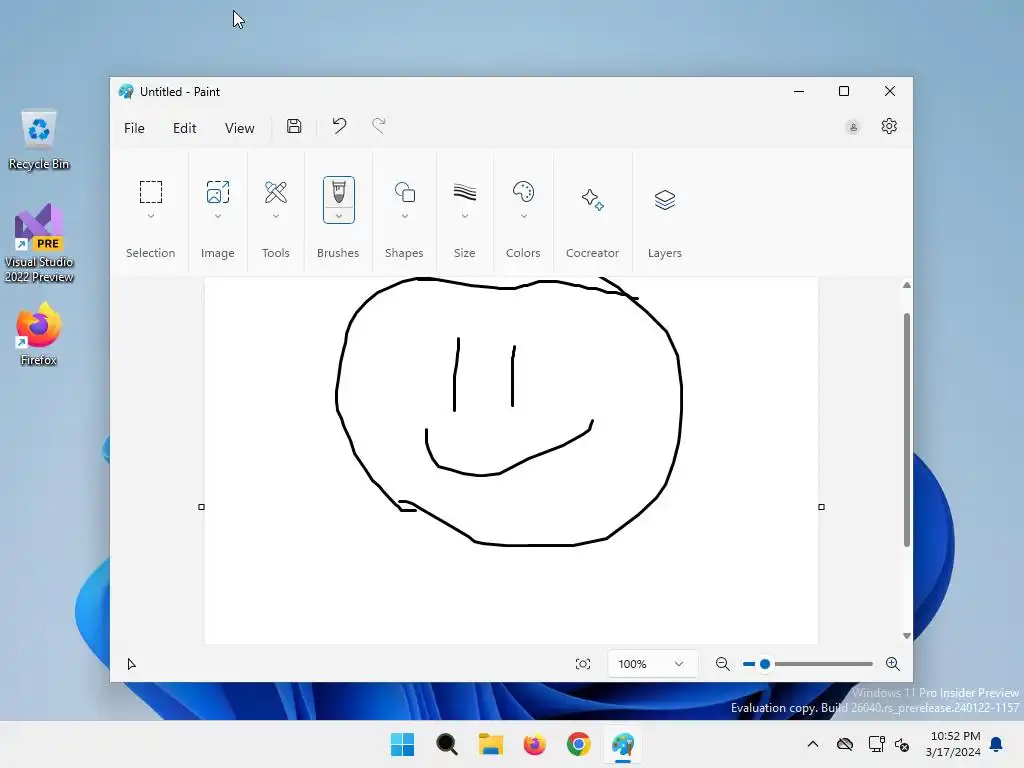Click the cursor position icon in status bar

pos(131,664)
